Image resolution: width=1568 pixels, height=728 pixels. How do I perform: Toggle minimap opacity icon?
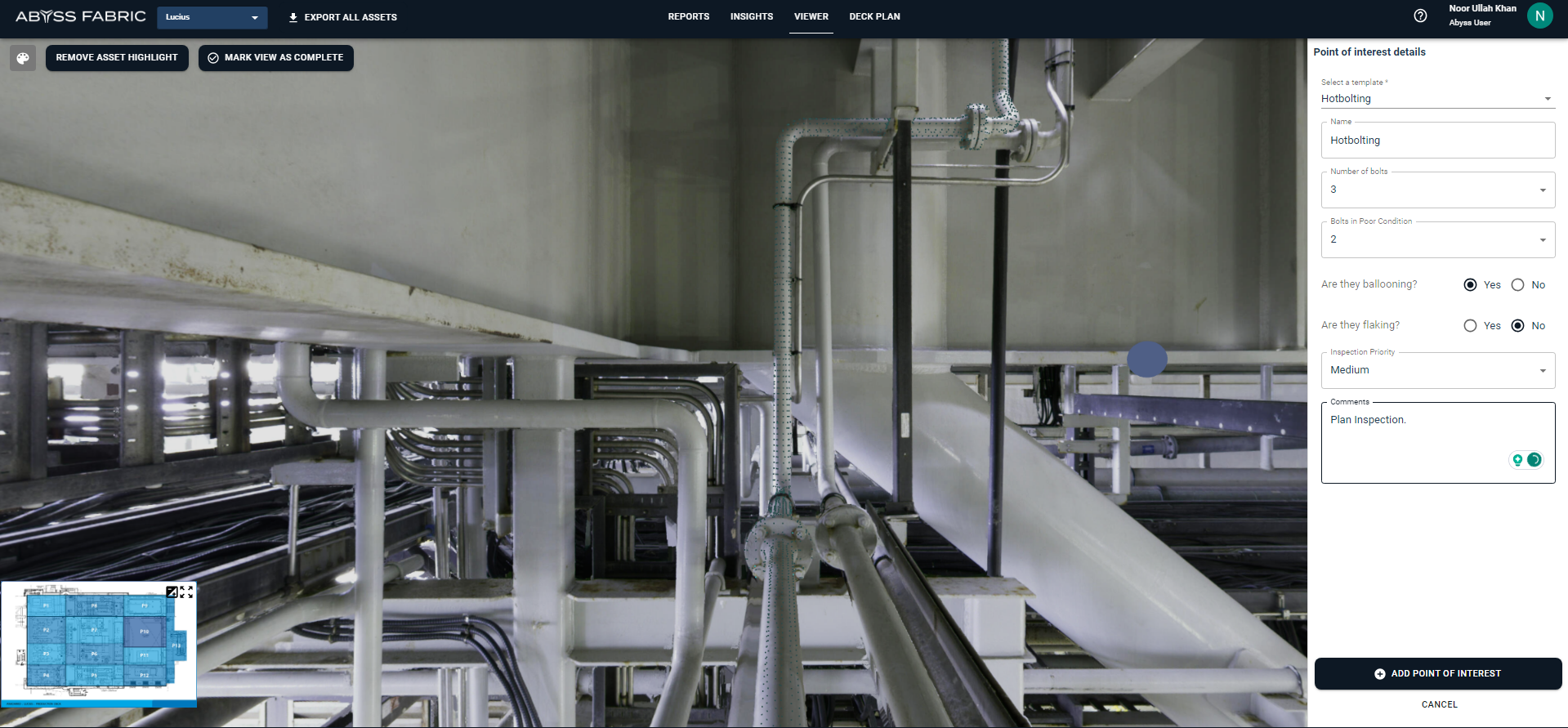(x=172, y=592)
